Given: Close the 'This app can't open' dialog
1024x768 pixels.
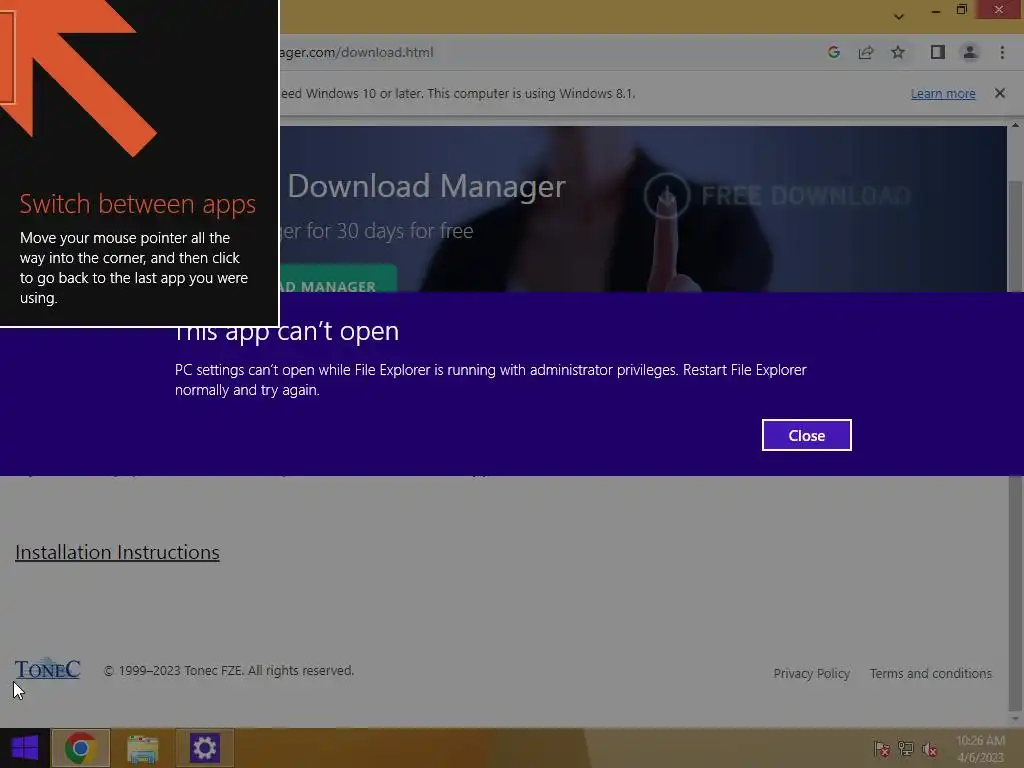Looking at the screenshot, I should 807,435.
